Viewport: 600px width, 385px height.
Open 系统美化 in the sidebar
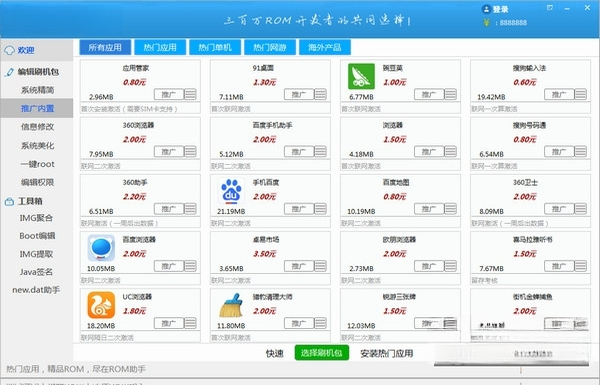[x=37, y=145]
